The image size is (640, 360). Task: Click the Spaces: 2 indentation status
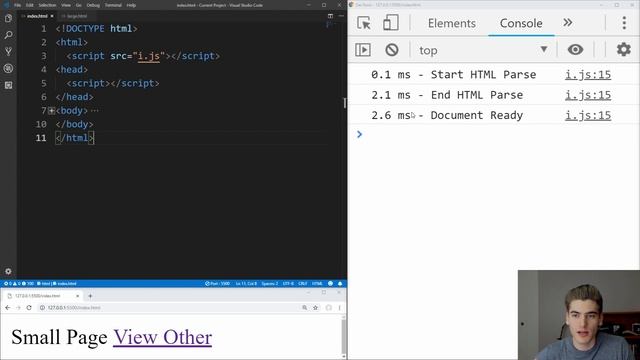click(x=269, y=284)
